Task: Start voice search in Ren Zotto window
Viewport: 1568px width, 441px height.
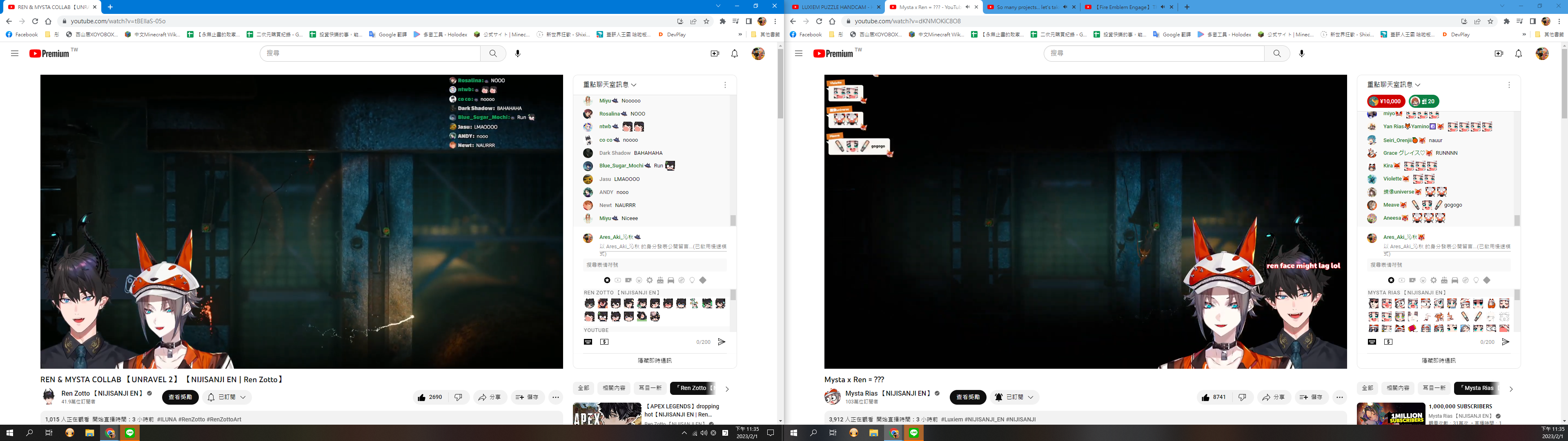Action: click(x=517, y=53)
